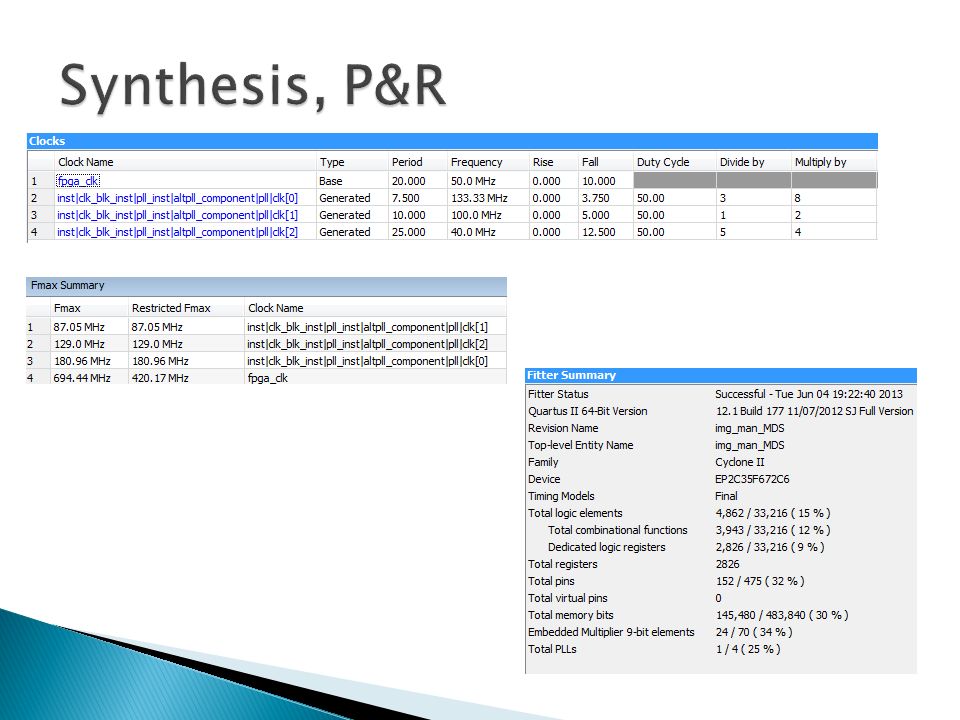Click the Frequency column header
The width and height of the screenshot is (960, 720).
coord(476,162)
